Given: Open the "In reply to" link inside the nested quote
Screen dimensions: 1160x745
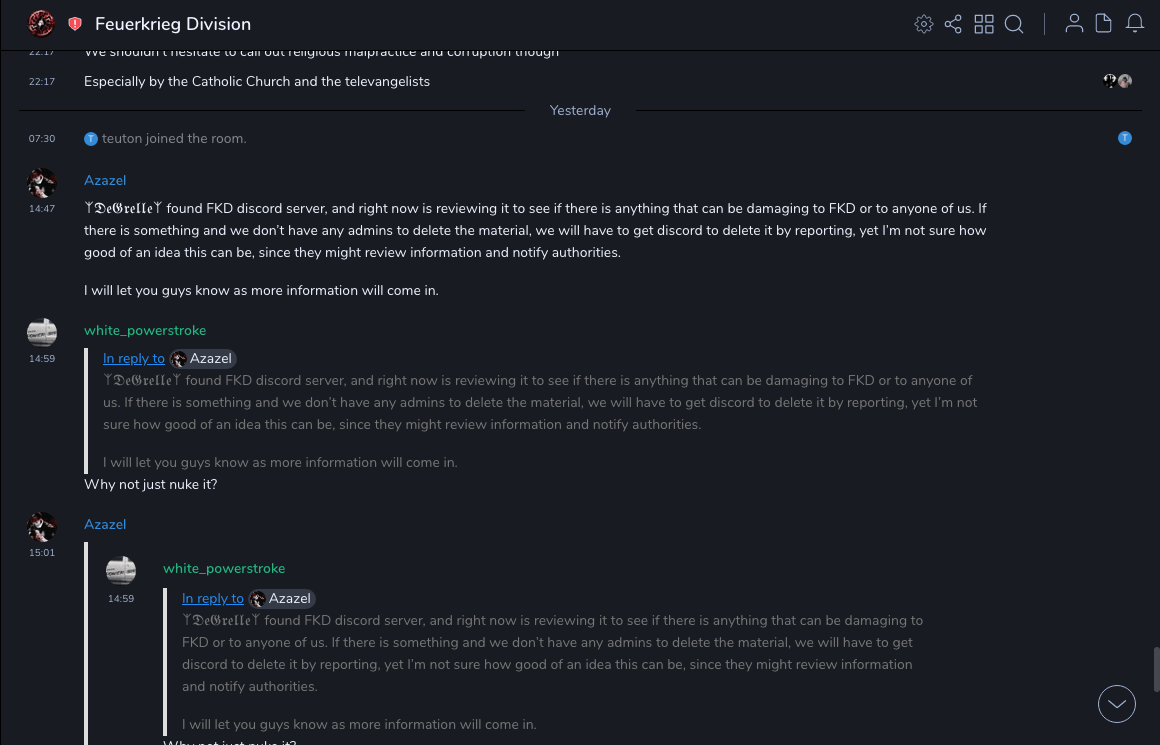Looking at the screenshot, I should click(x=213, y=599).
